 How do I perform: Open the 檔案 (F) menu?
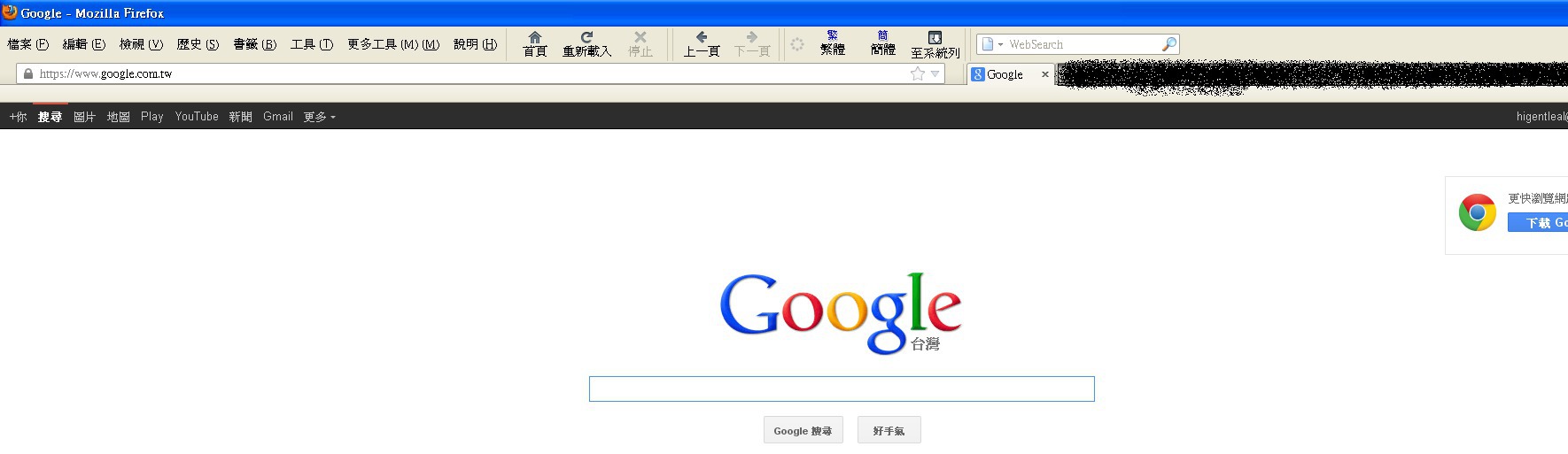28,44
